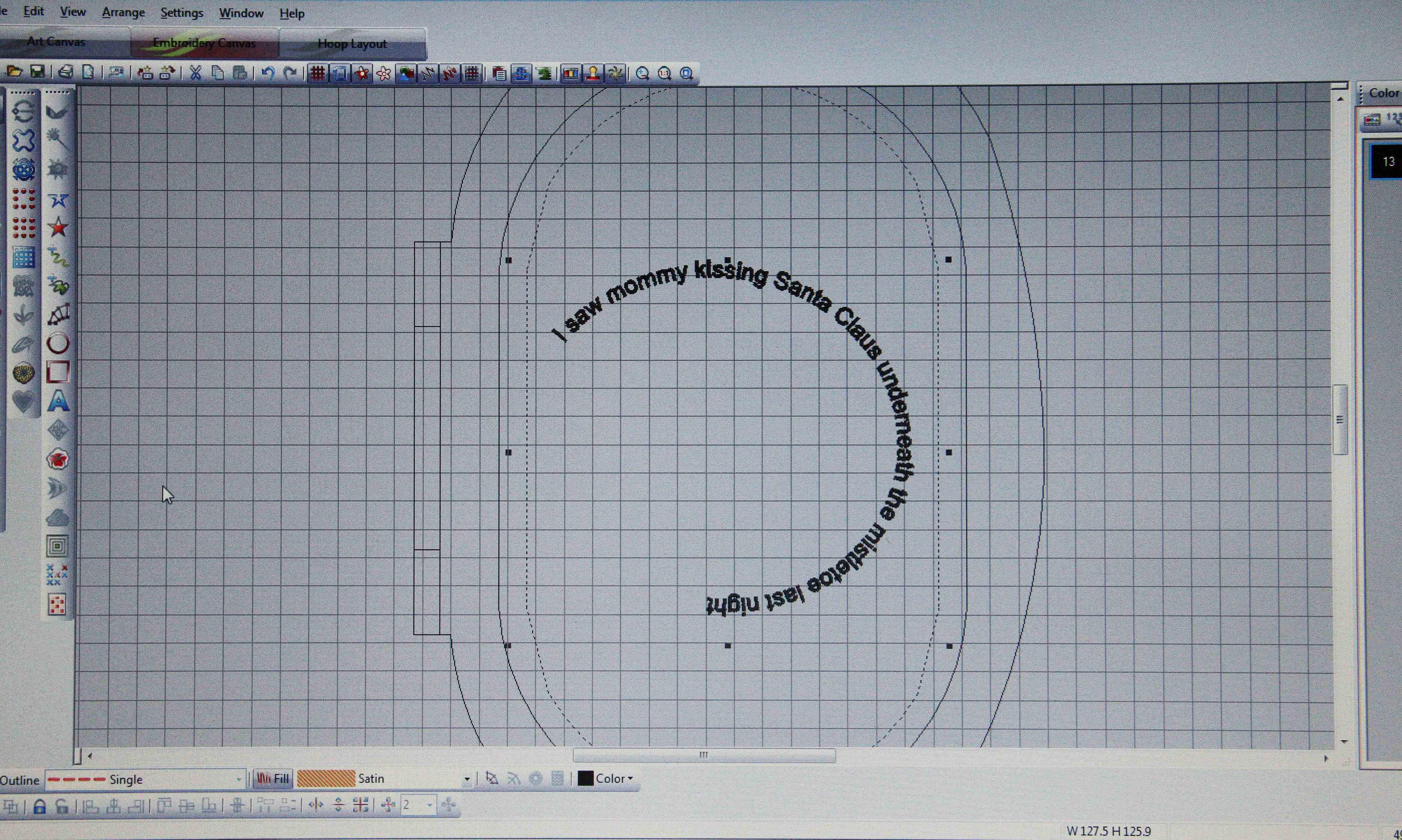Click the Save icon in toolbar
This screenshot has height=840, width=1402.
coord(37,72)
